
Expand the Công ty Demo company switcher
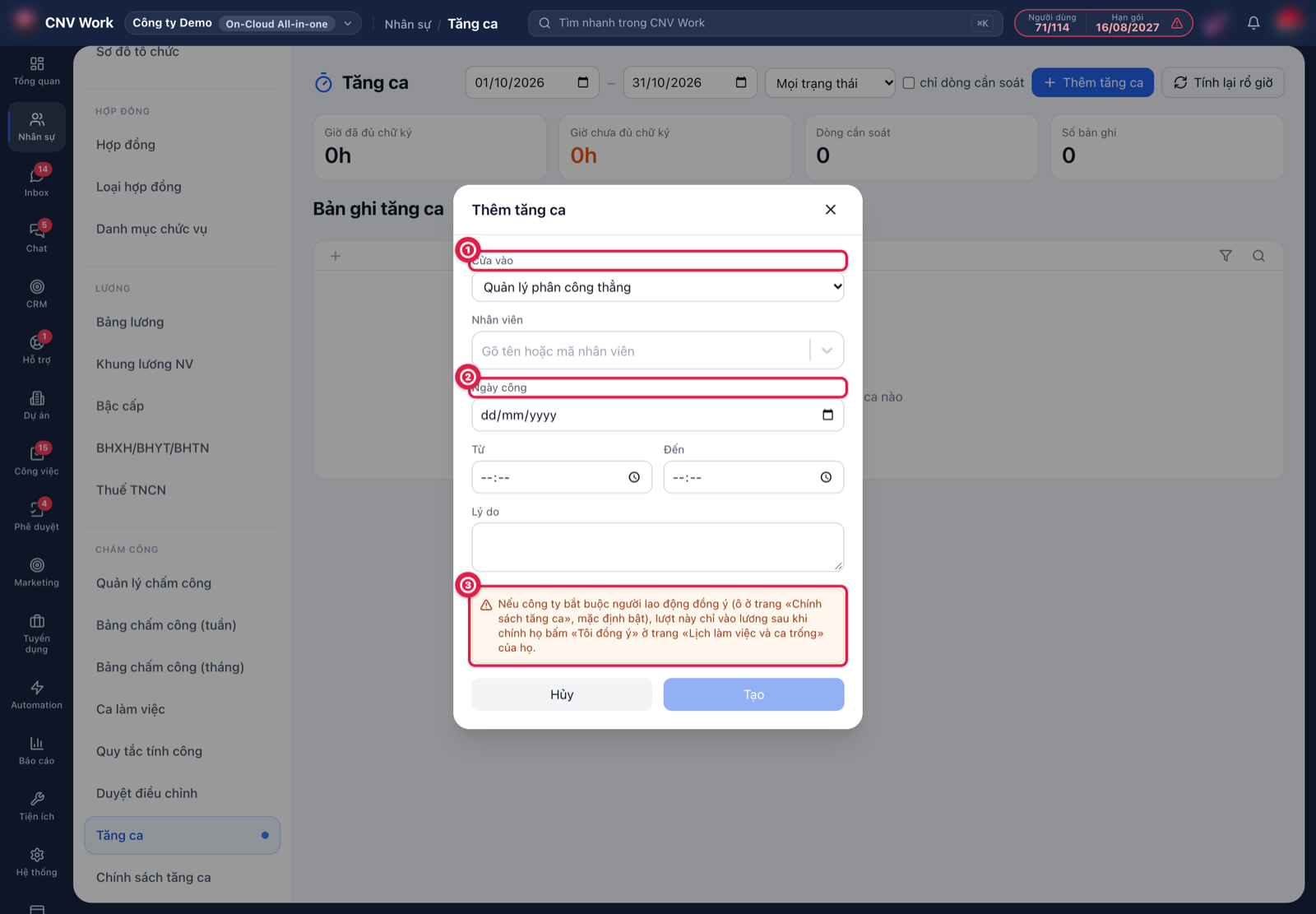click(x=243, y=23)
